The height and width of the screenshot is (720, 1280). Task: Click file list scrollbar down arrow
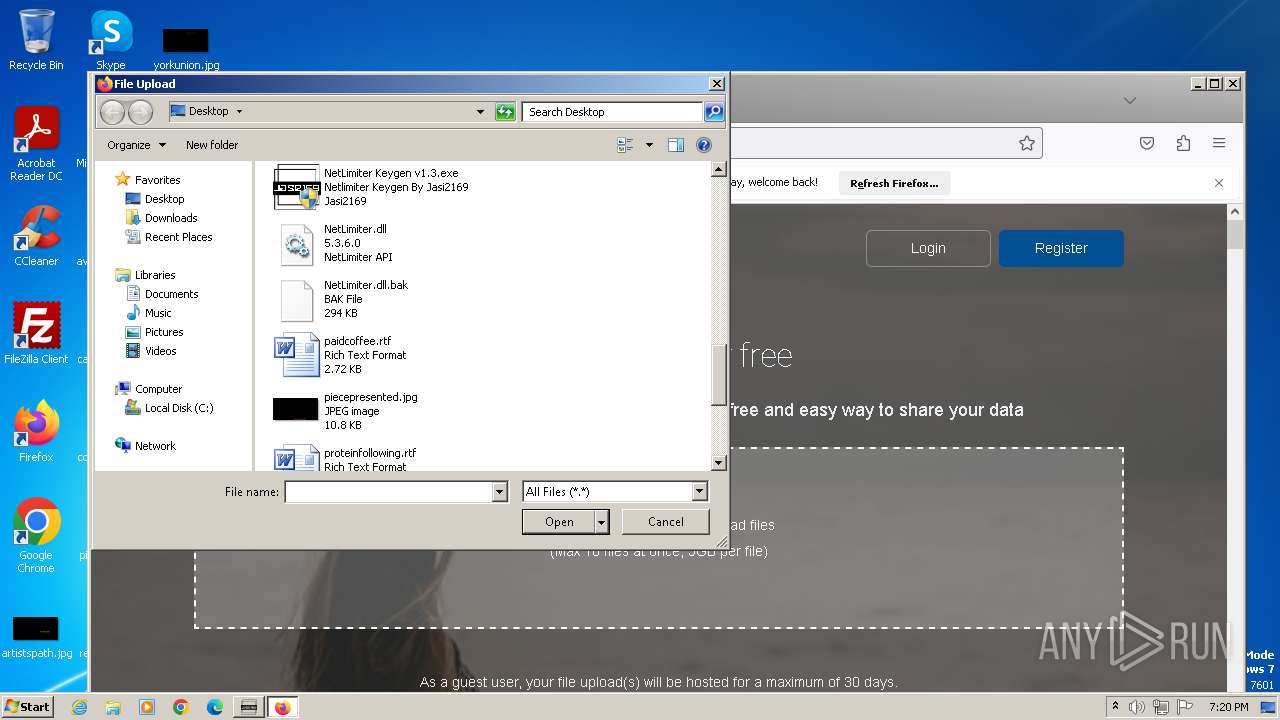(x=718, y=462)
